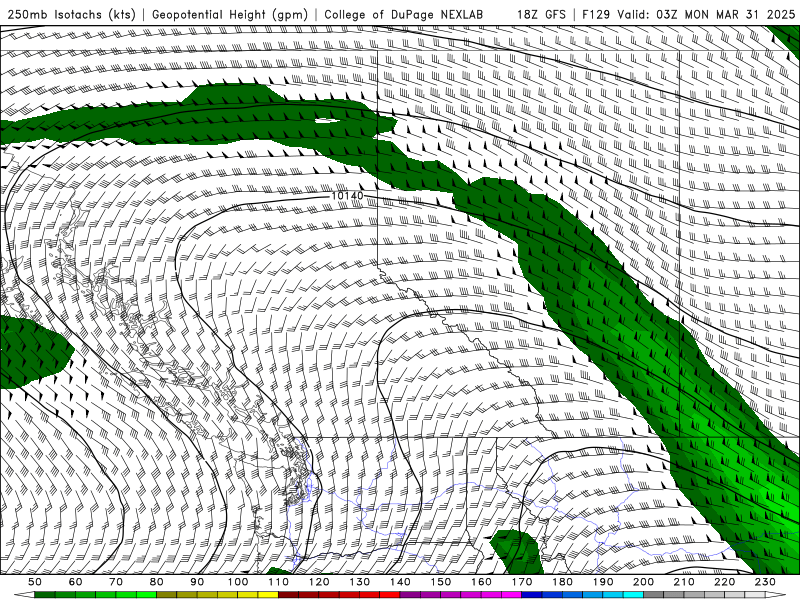Select the bright yellow swatch ending at 110
This screenshot has height=600, width=800.
click(268, 595)
